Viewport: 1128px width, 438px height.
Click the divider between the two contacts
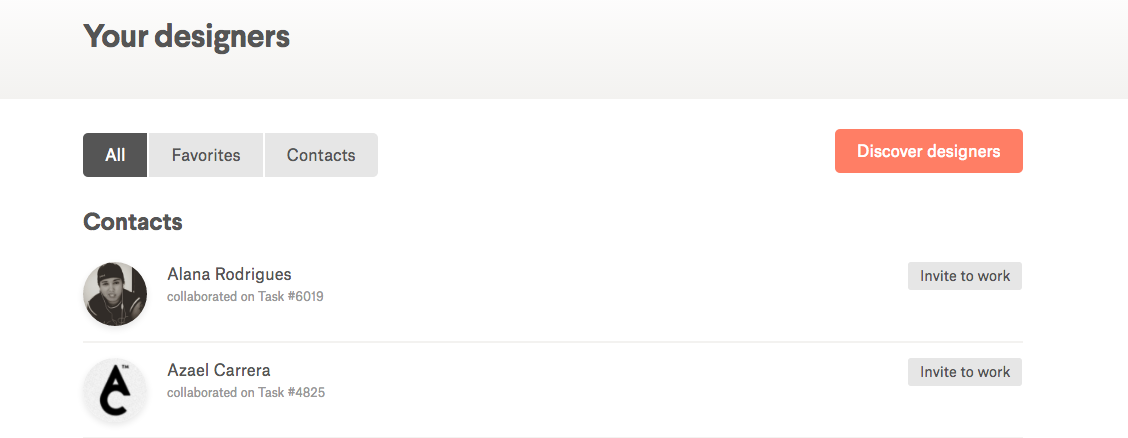(552, 342)
